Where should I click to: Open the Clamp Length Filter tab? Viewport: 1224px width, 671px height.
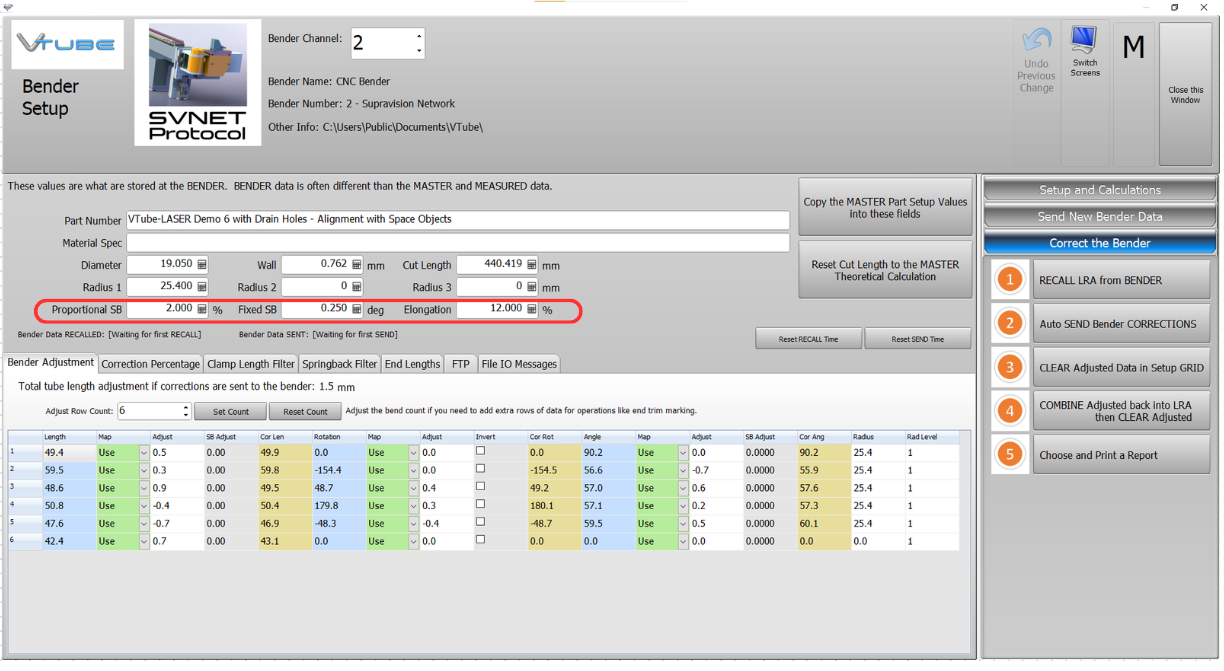(251, 364)
